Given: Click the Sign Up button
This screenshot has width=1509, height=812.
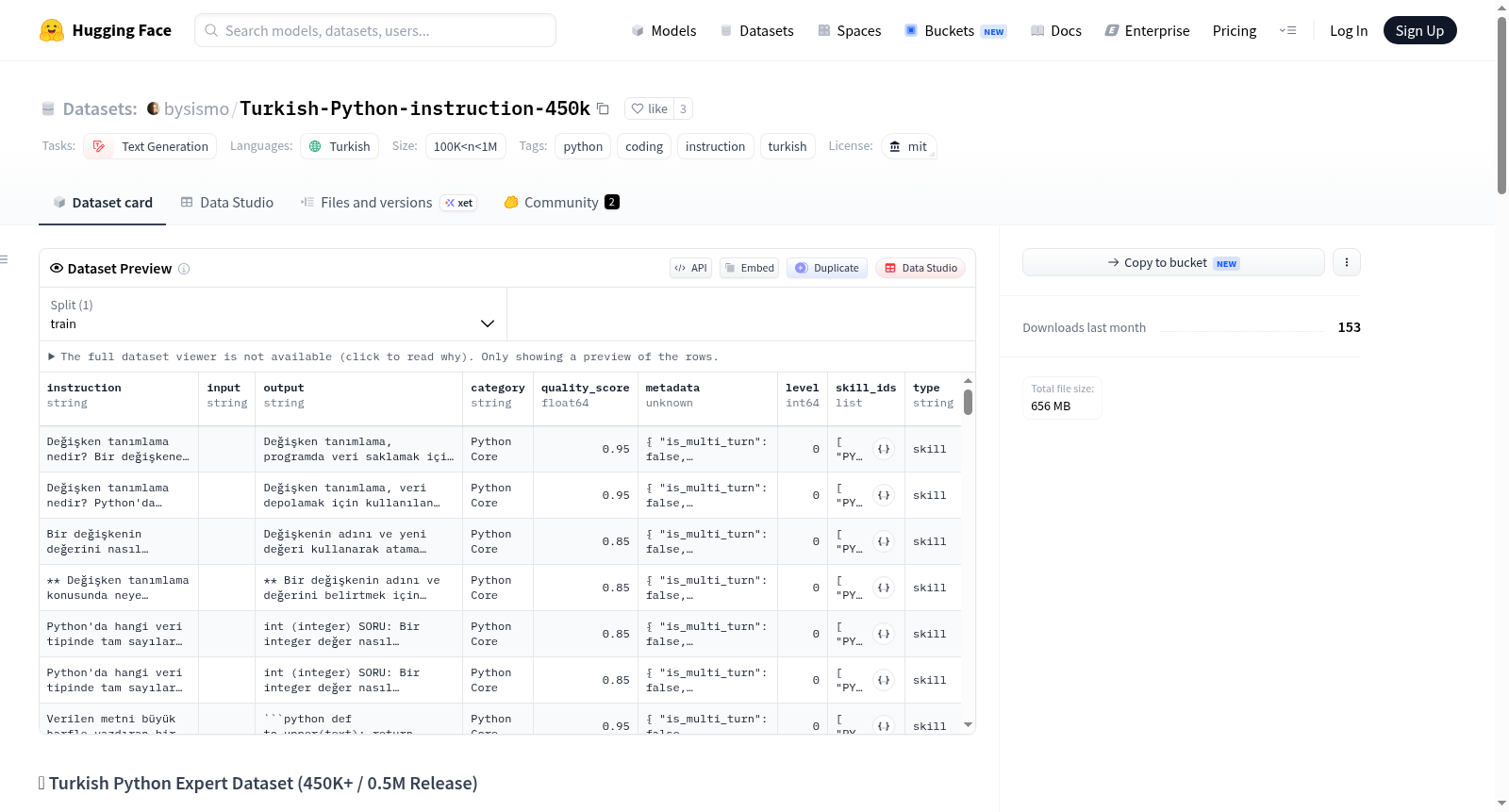Looking at the screenshot, I should (x=1419, y=30).
